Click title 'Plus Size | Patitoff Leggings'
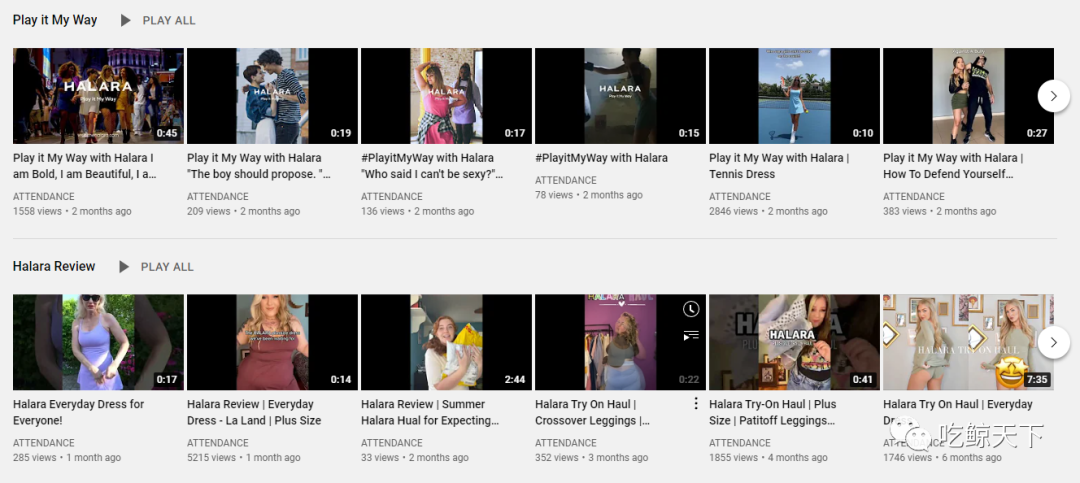The image size is (1080, 483). click(x=773, y=412)
